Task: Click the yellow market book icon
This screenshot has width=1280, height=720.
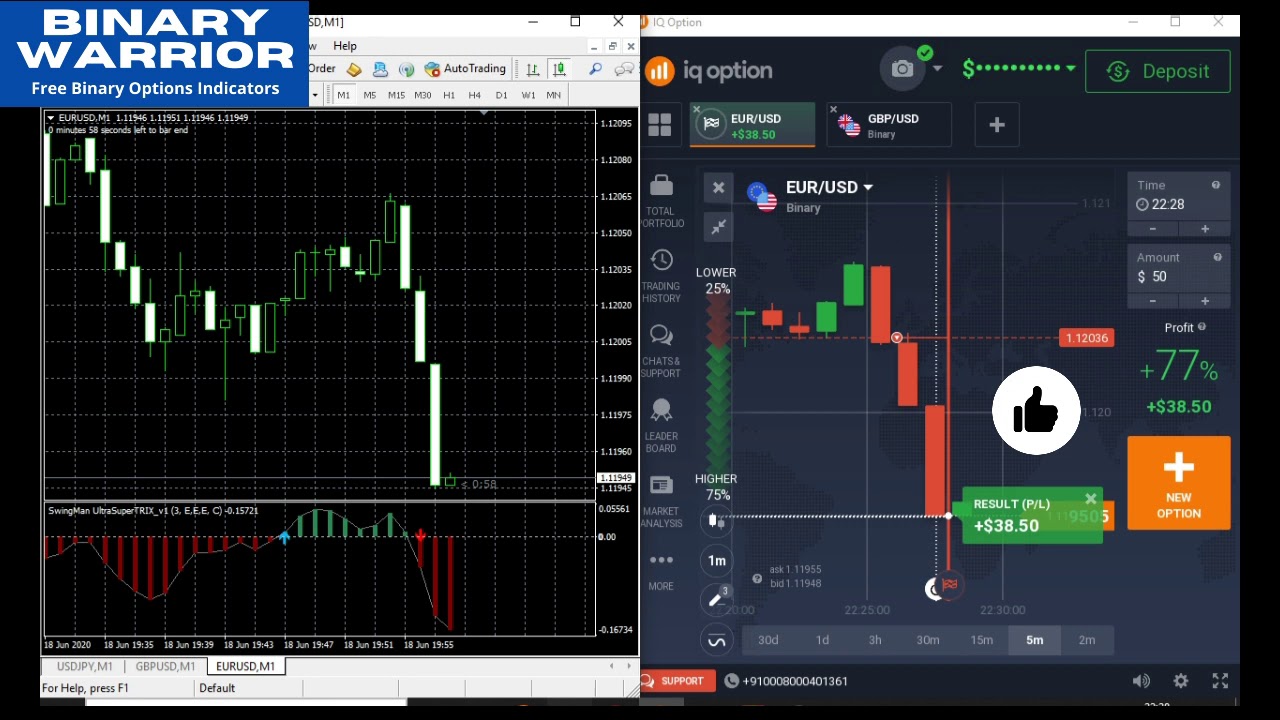Action: (354, 69)
